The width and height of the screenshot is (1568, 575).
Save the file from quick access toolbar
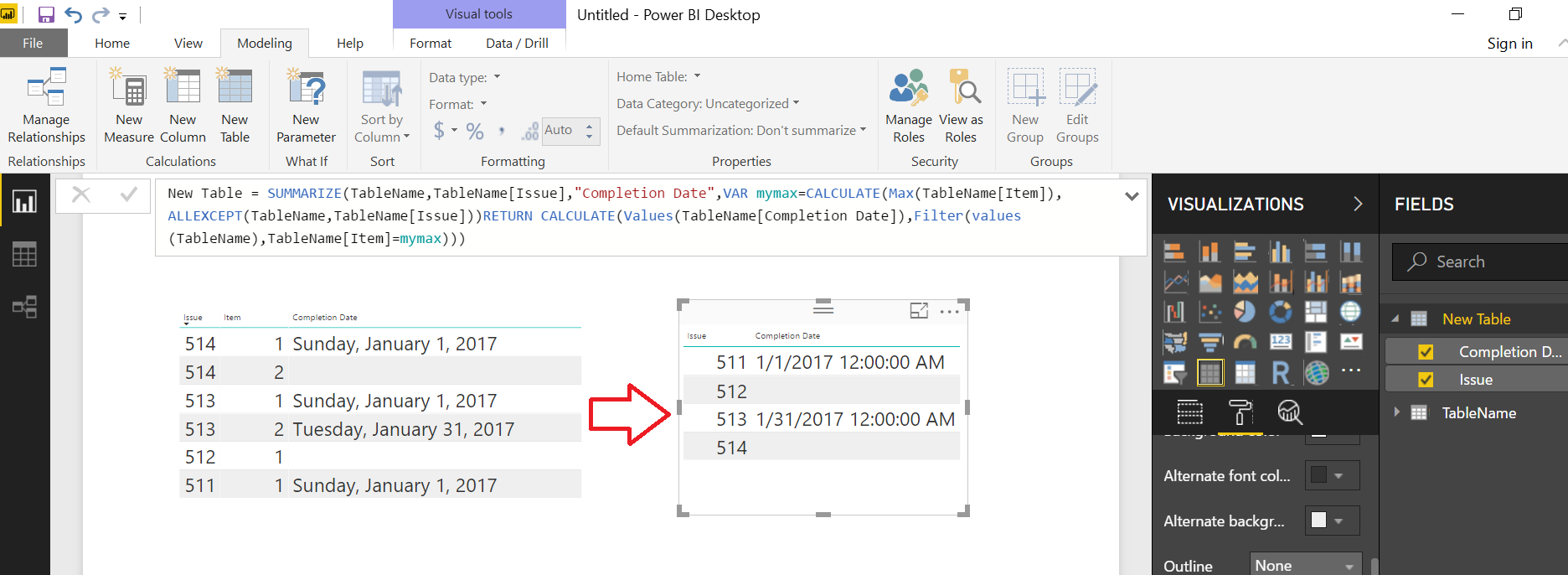46,15
